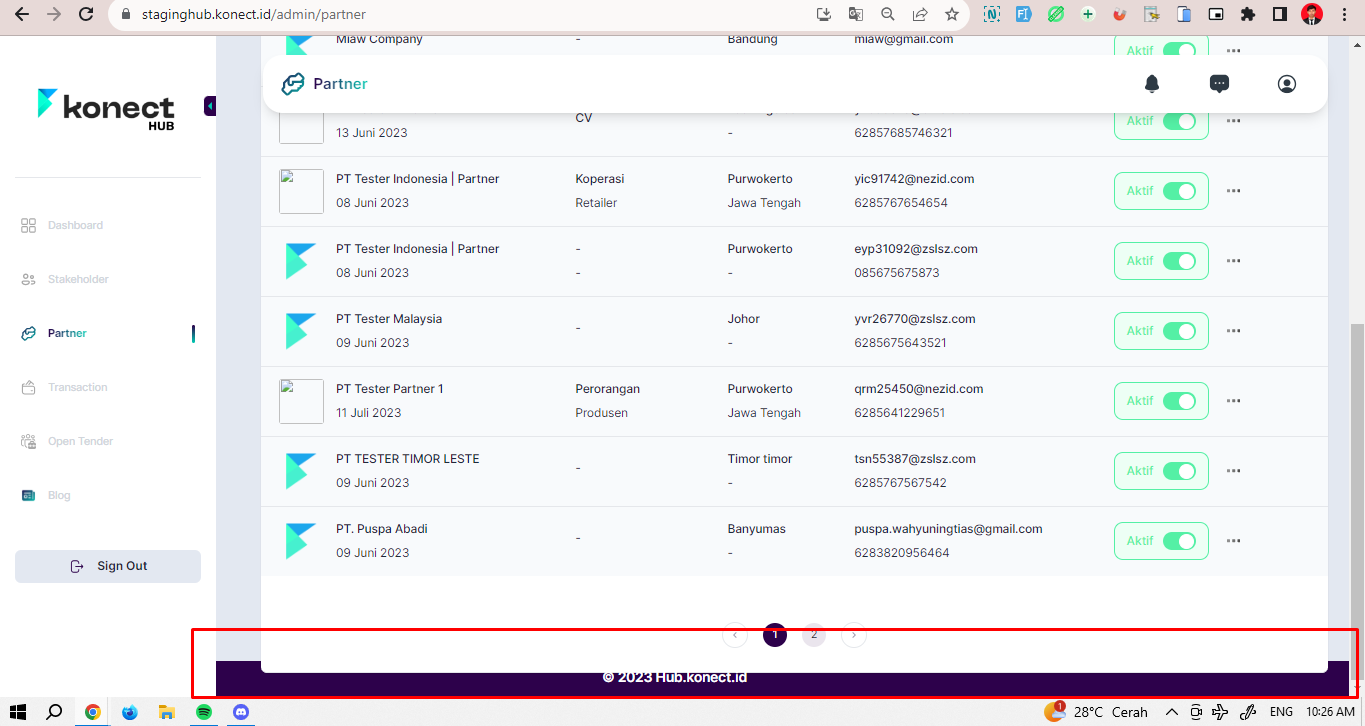Viewport: 1365px width, 726px height.
Task: Open the Windows Start menu
Action: pyautogui.click(x=17, y=712)
